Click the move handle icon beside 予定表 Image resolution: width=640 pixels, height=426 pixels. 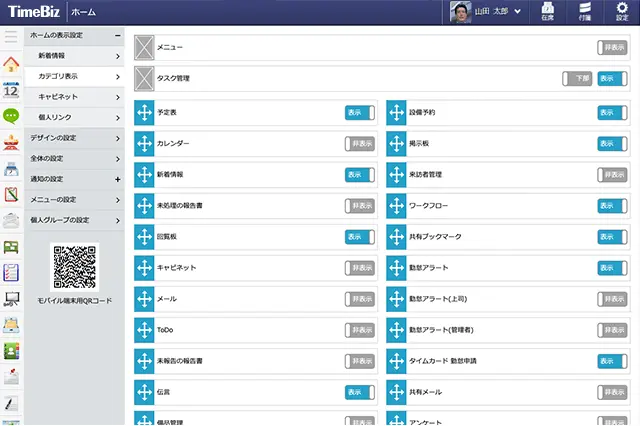tap(144, 113)
